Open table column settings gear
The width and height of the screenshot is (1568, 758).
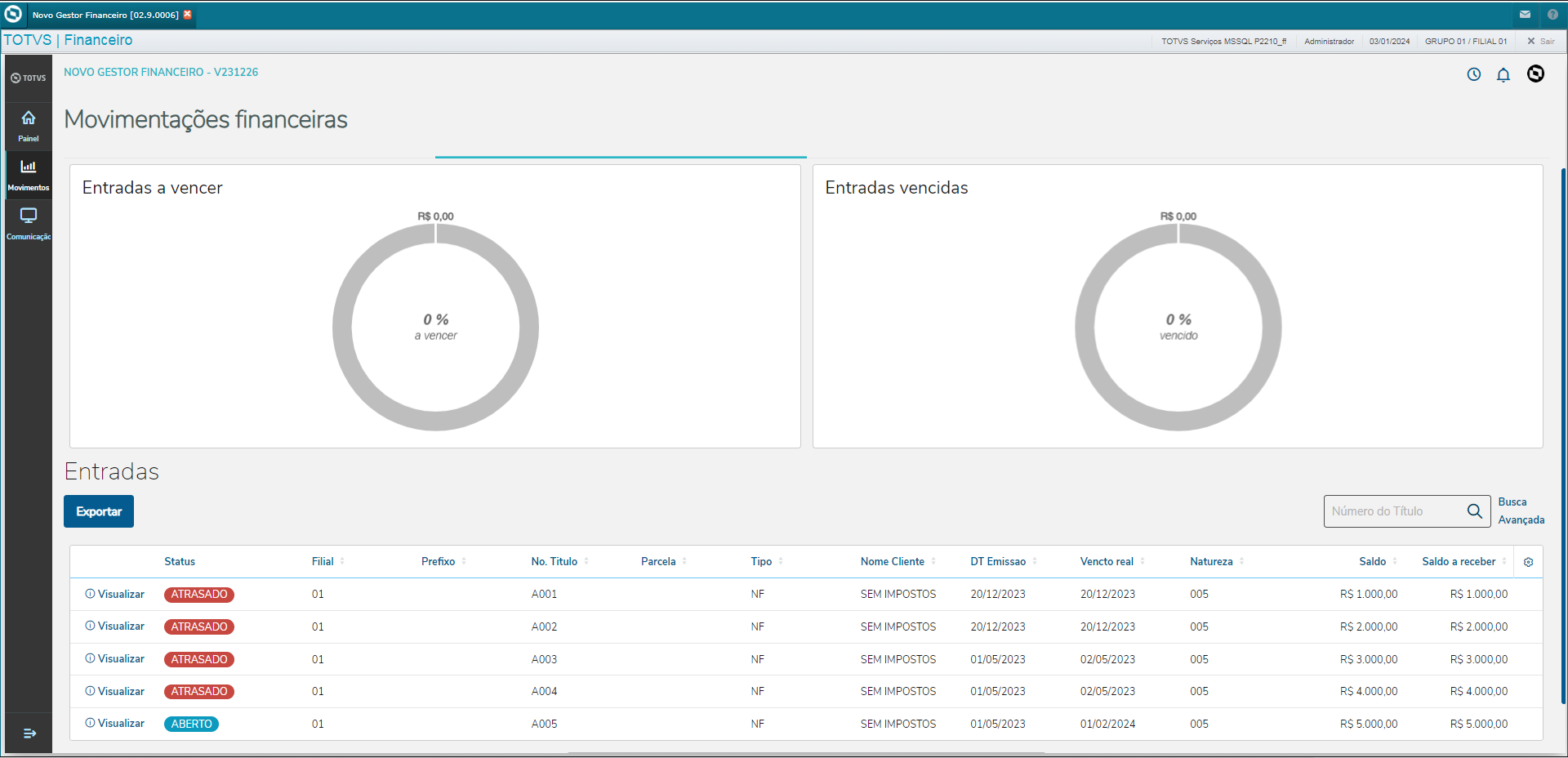tap(1529, 562)
